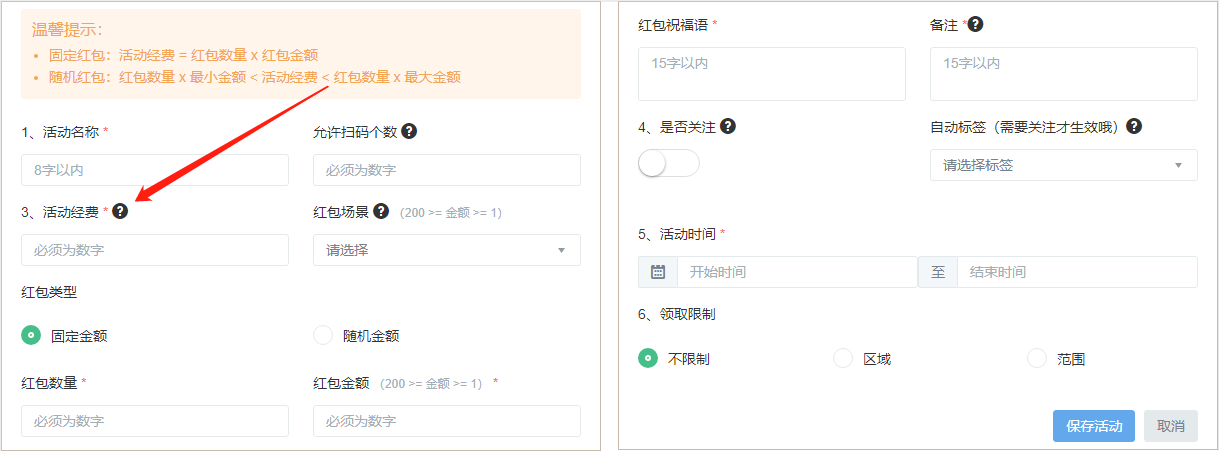Image resolution: width=1219 pixels, height=451 pixels.
Task: Open the 红包场景 dropdown
Action: 446,250
